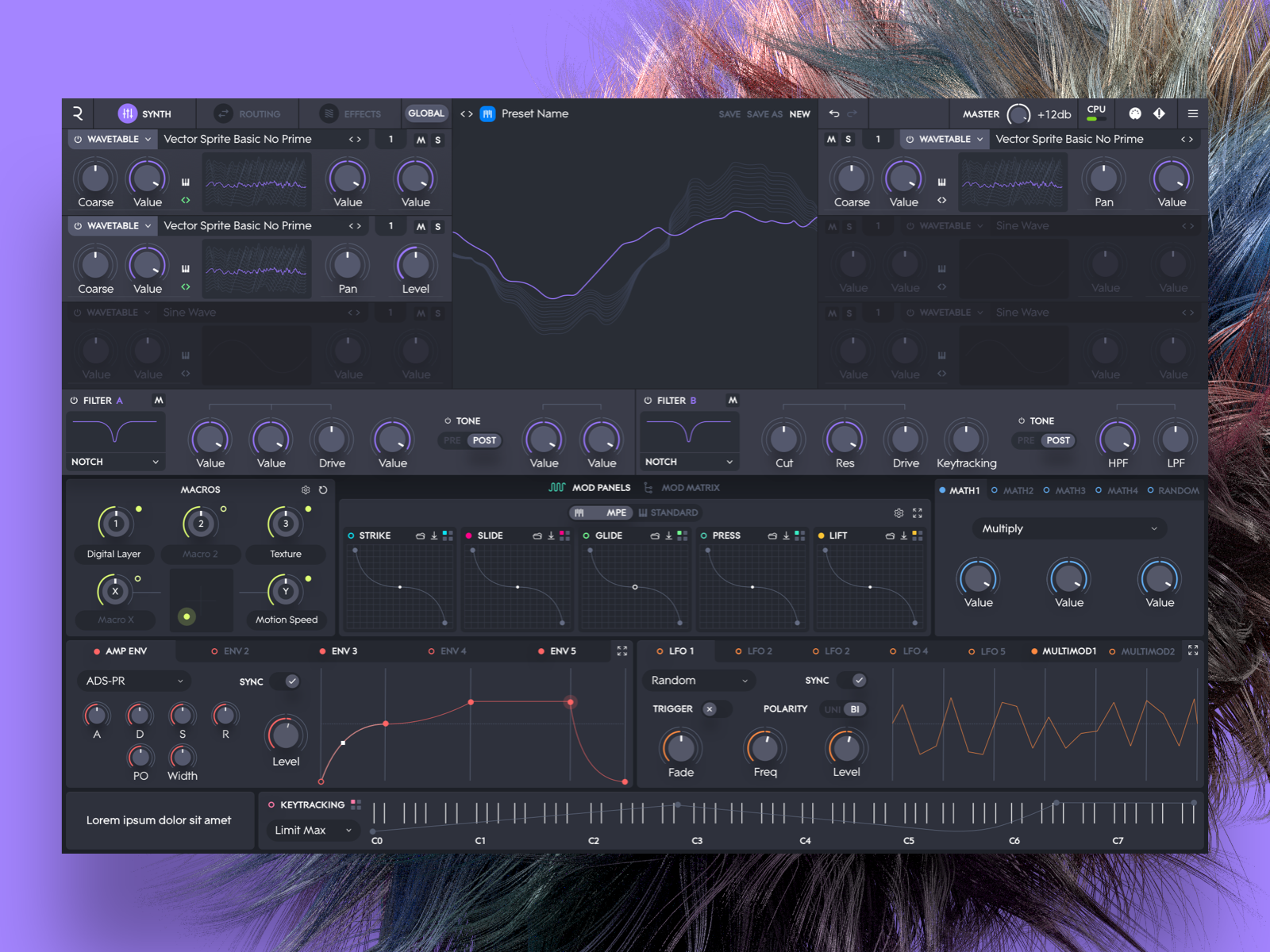Click the NEW preset button
1270x952 pixels.
coord(799,114)
